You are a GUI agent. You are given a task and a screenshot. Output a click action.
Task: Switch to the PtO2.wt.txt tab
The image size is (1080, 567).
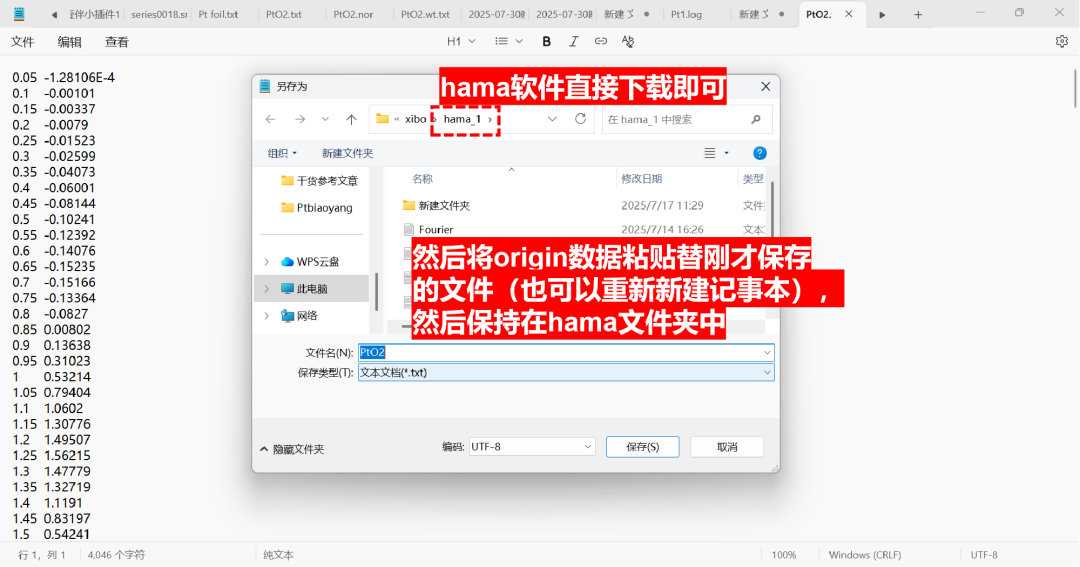pos(425,14)
